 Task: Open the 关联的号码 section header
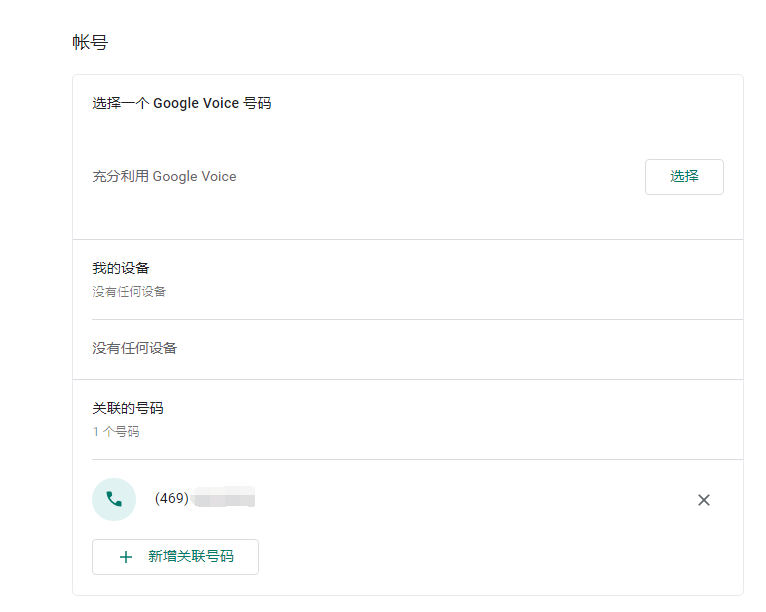(x=128, y=408)
